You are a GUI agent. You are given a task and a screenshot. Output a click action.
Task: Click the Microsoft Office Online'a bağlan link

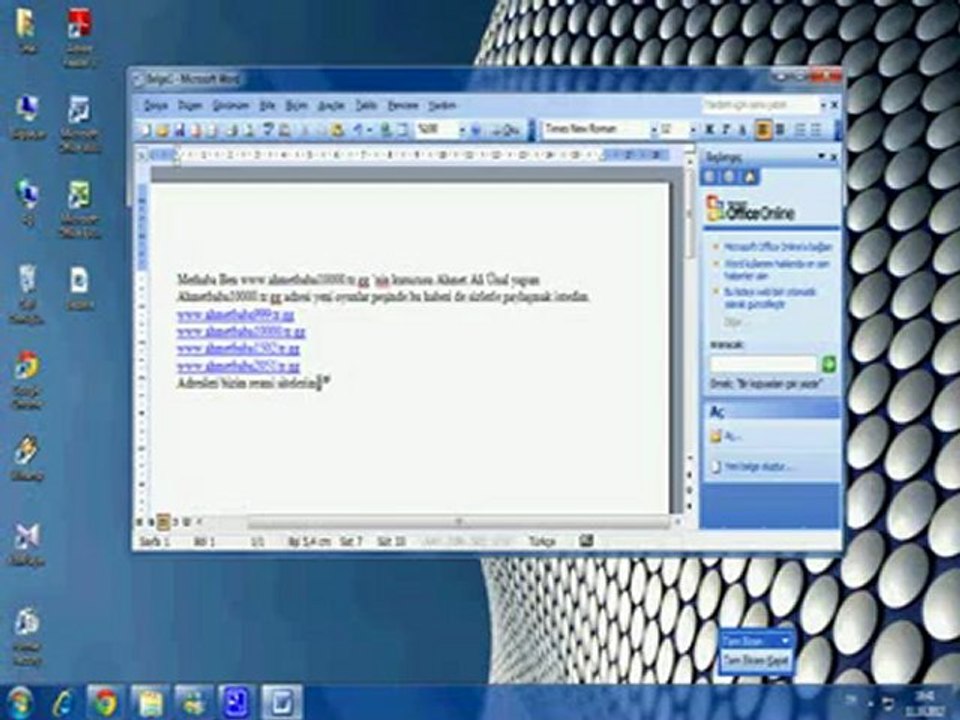point(778,247)
